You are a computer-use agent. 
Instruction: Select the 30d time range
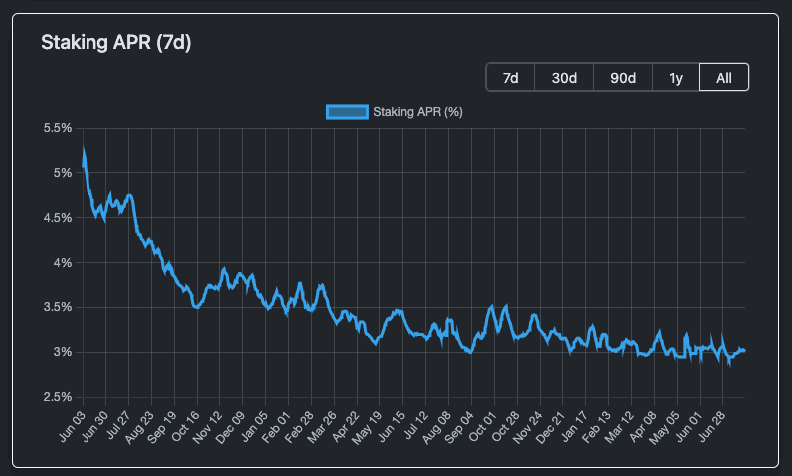click(x=564, y=78)
